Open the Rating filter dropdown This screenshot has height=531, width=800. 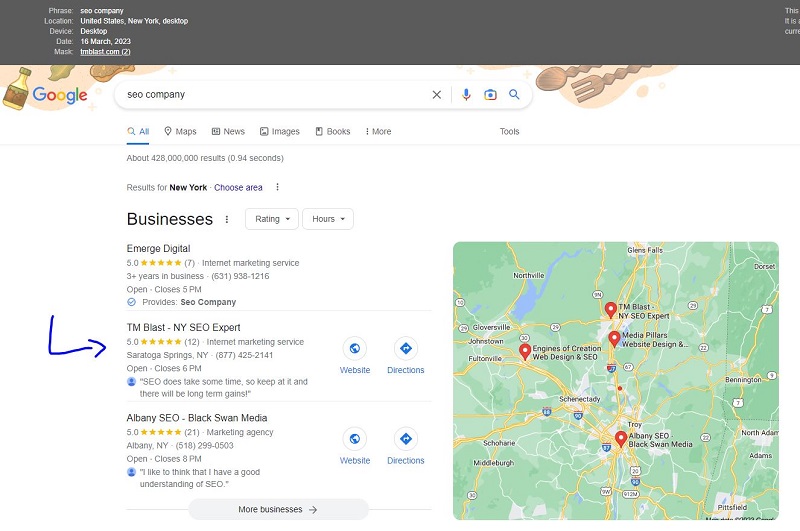click(272, 219)
